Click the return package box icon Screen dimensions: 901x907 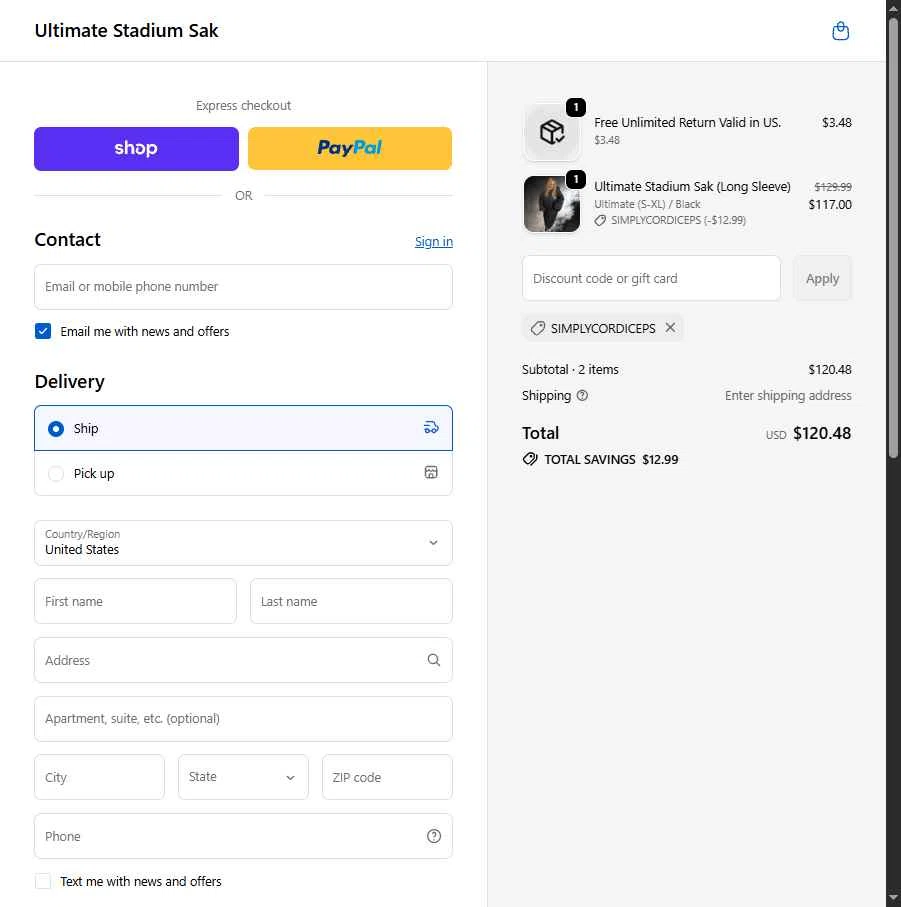click(x=552, y=132)
